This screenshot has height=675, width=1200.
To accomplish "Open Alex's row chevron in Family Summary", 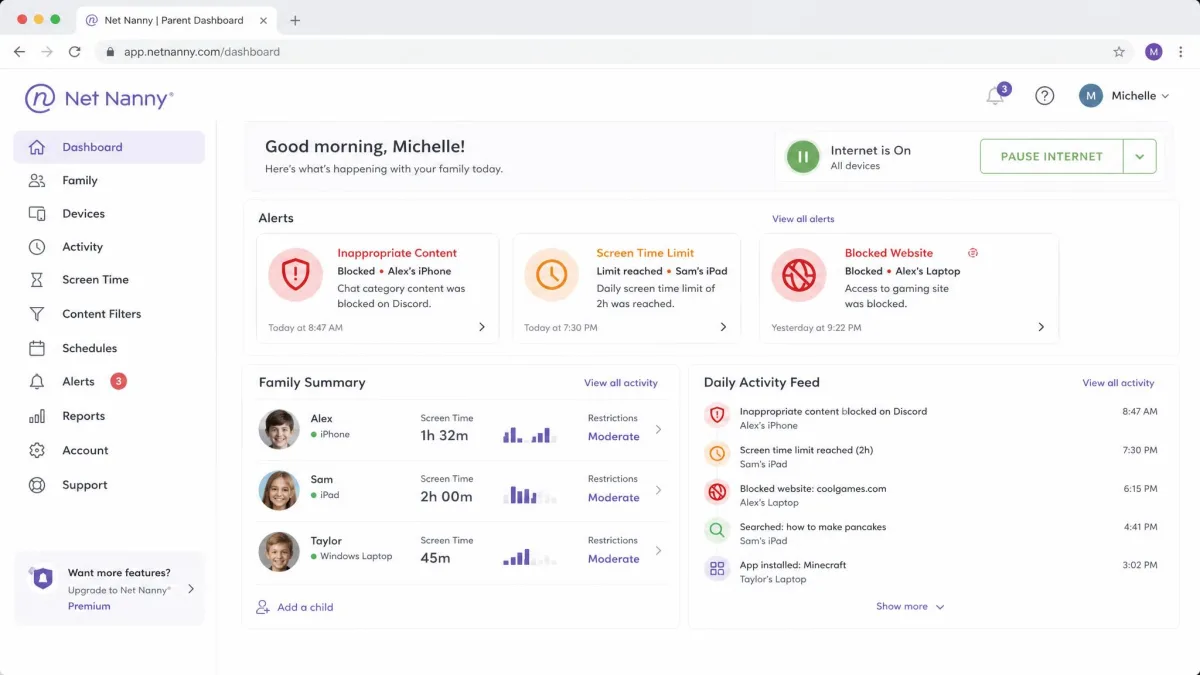I will coord(658,429).
